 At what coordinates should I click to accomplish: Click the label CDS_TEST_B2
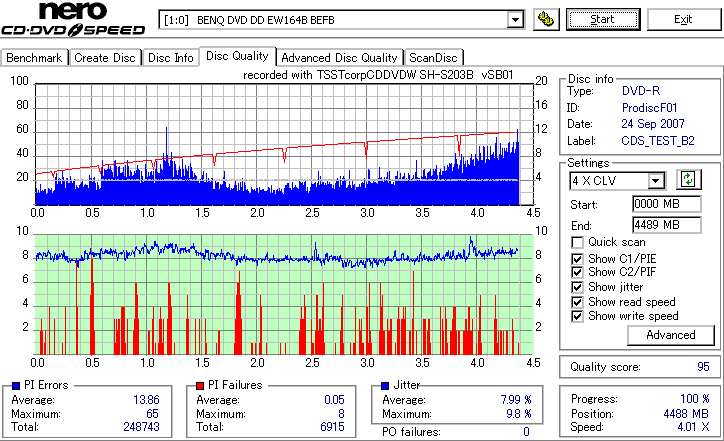658,141
